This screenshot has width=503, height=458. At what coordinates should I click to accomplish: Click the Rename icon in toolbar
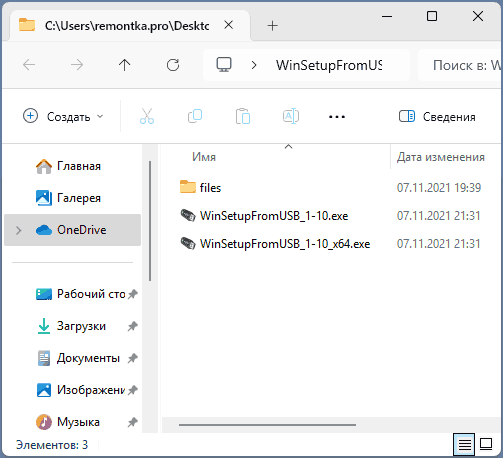point(291,116)
